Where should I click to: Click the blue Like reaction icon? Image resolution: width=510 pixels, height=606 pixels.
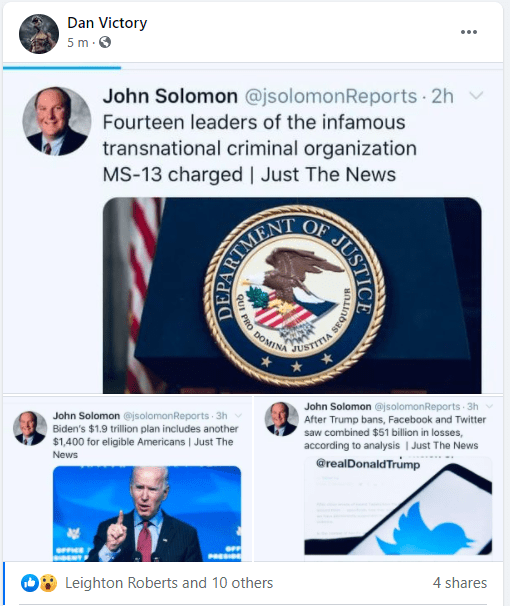30,583
